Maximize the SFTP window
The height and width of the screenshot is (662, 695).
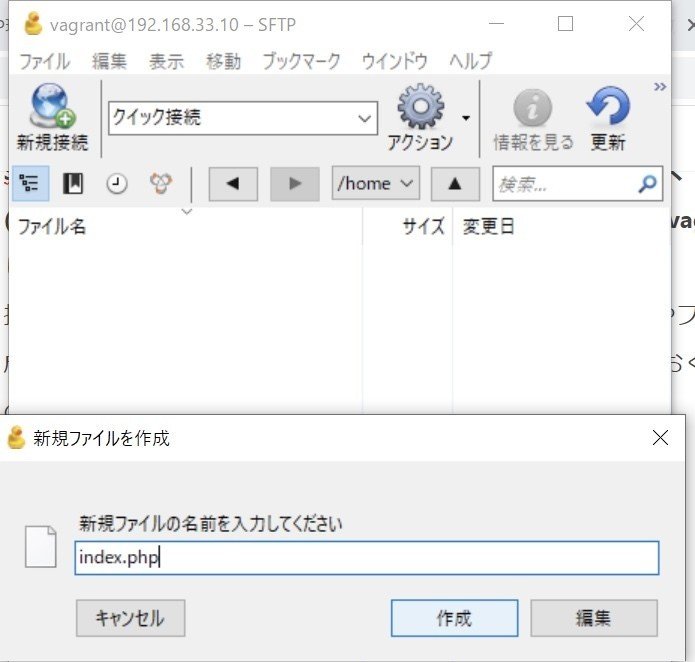coord(565,23)
